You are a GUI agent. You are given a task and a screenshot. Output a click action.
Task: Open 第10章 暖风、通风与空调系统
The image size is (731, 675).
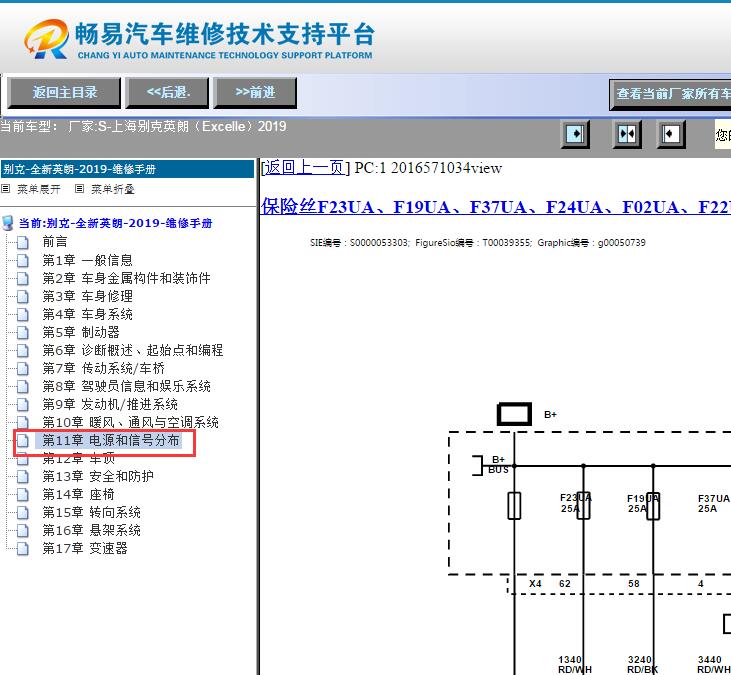click(x=131, y=422)
